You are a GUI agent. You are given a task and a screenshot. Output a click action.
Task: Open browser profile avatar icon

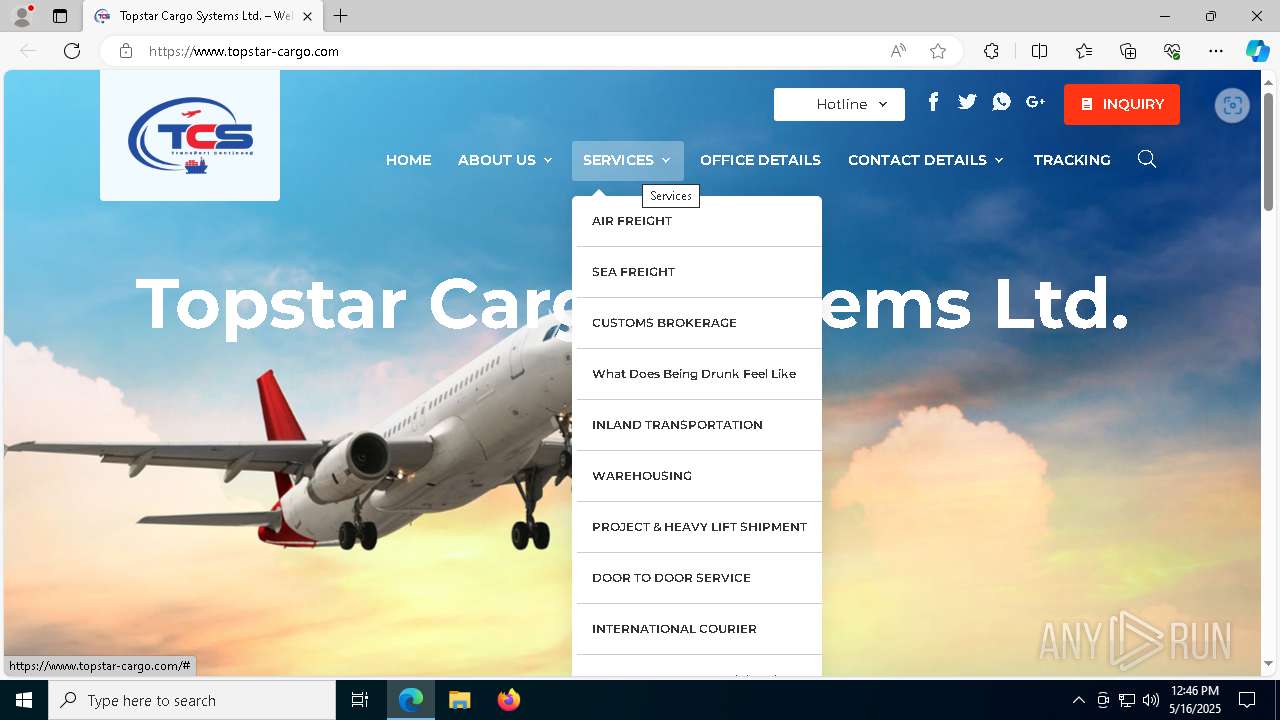pos(21,16)
